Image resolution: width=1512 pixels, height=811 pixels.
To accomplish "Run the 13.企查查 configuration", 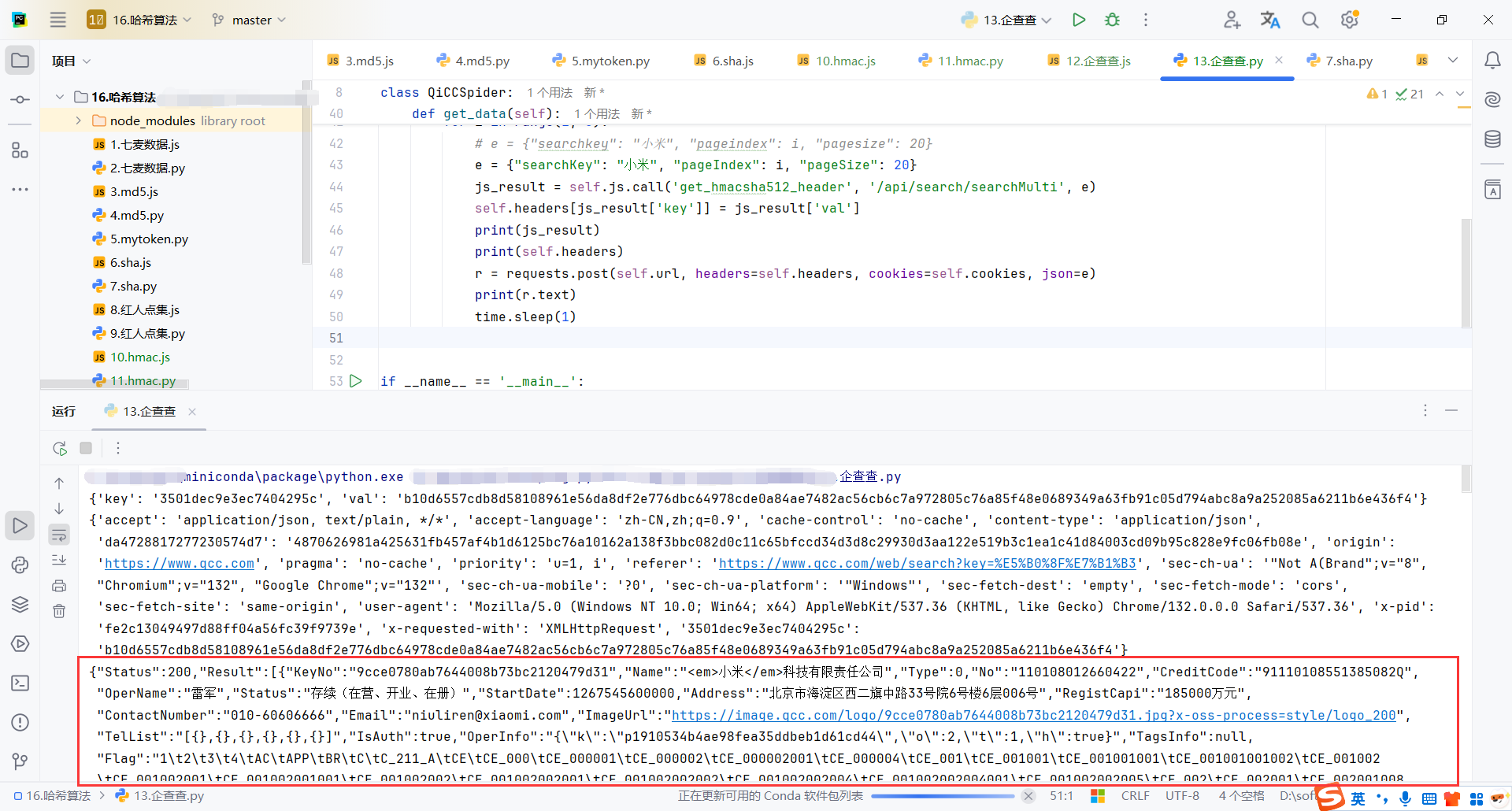I will coord(1079,20).
